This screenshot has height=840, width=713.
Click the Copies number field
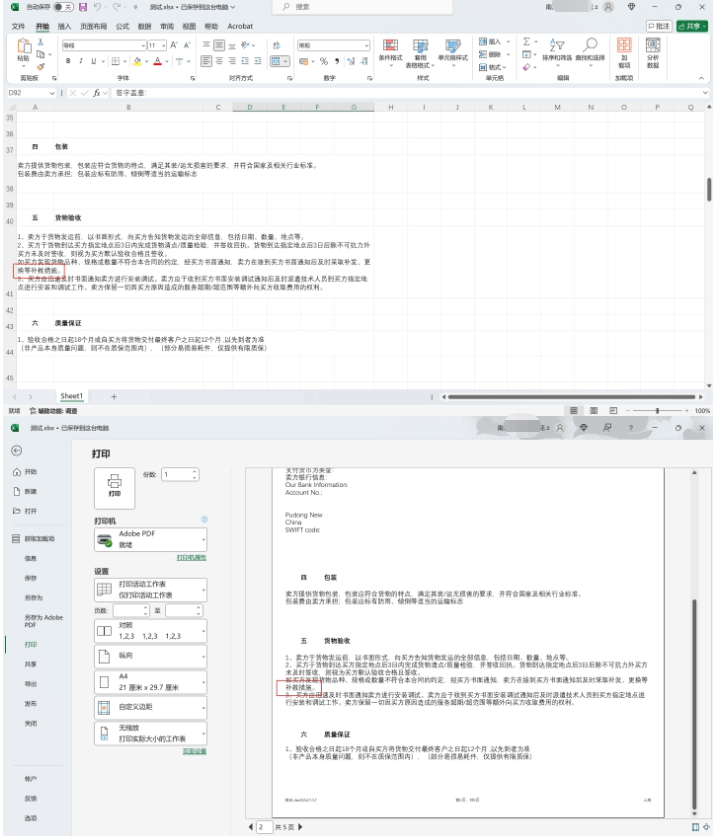point(180,475)
